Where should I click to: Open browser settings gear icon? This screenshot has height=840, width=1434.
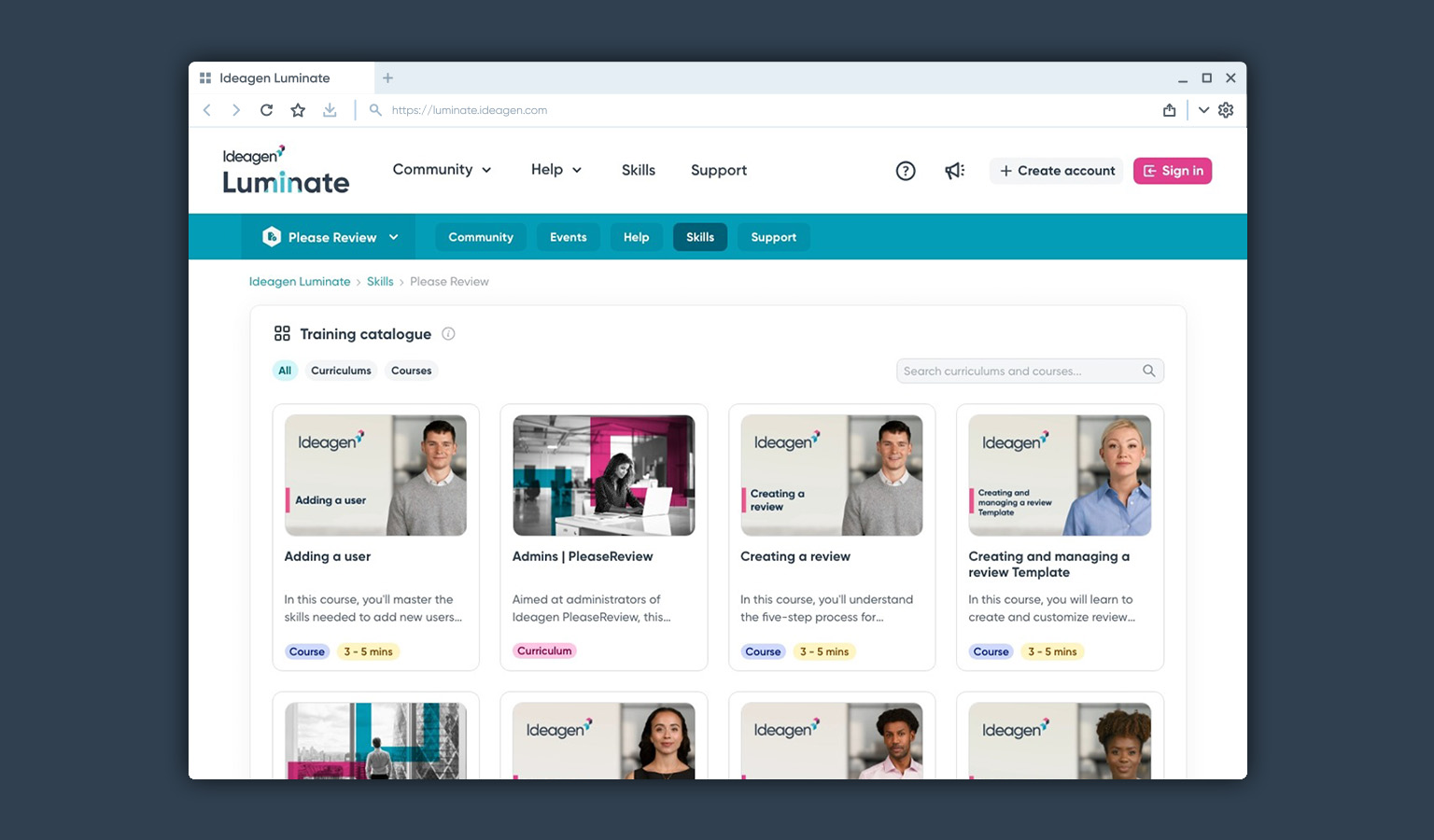(1226, 110)
